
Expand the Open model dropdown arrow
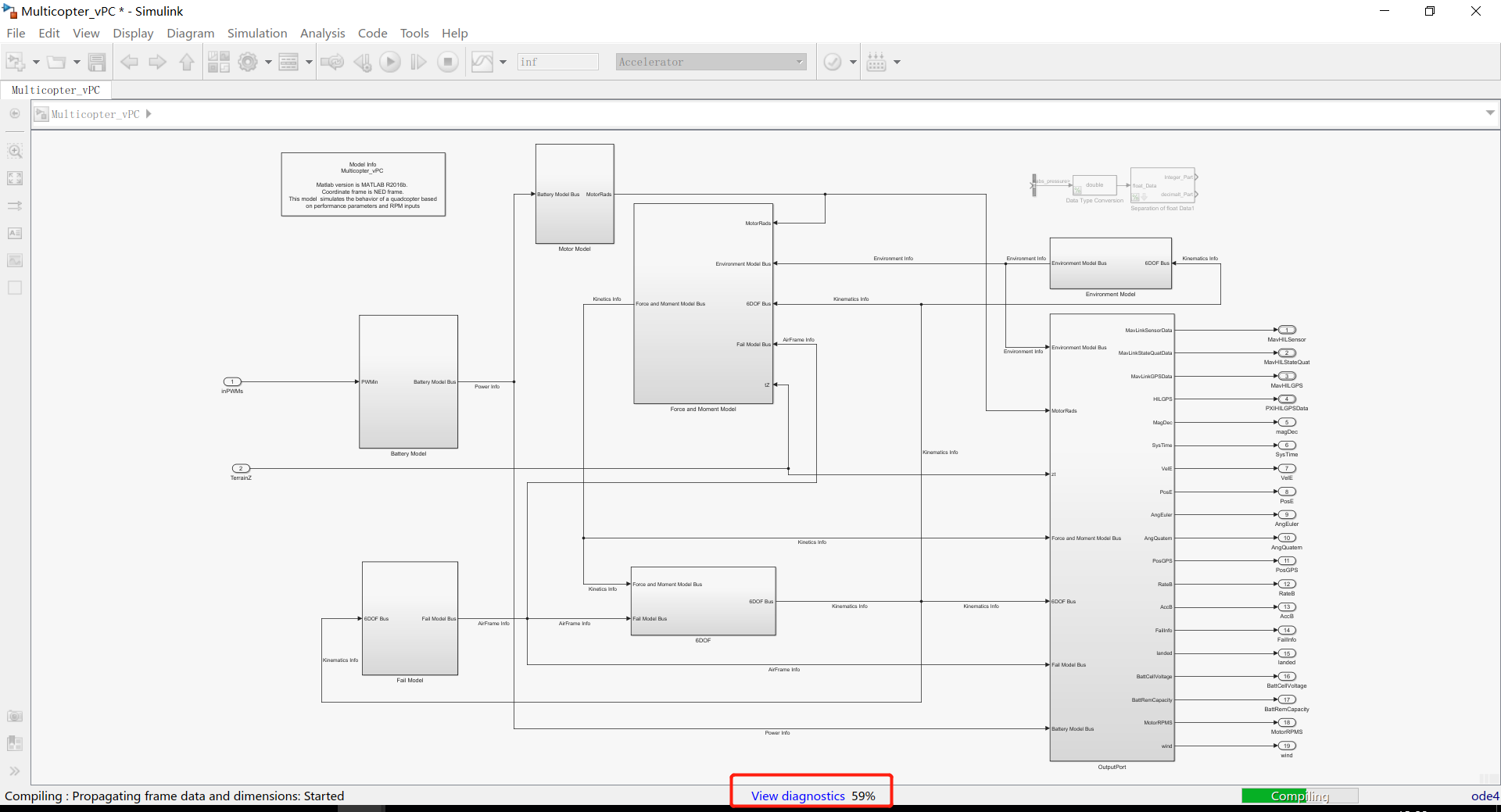[77, 62]
